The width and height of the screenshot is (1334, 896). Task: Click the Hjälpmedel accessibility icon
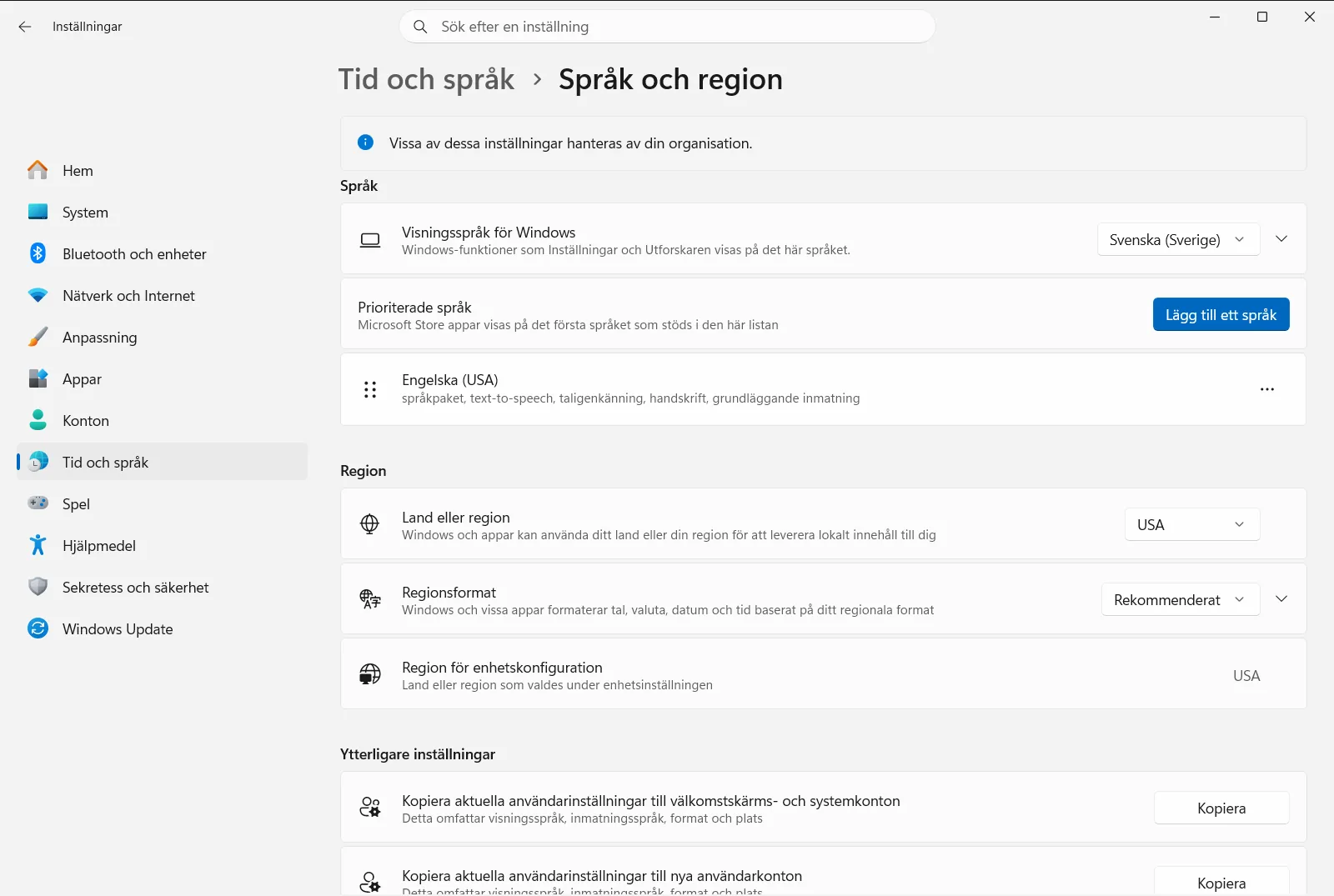point(38,545)
